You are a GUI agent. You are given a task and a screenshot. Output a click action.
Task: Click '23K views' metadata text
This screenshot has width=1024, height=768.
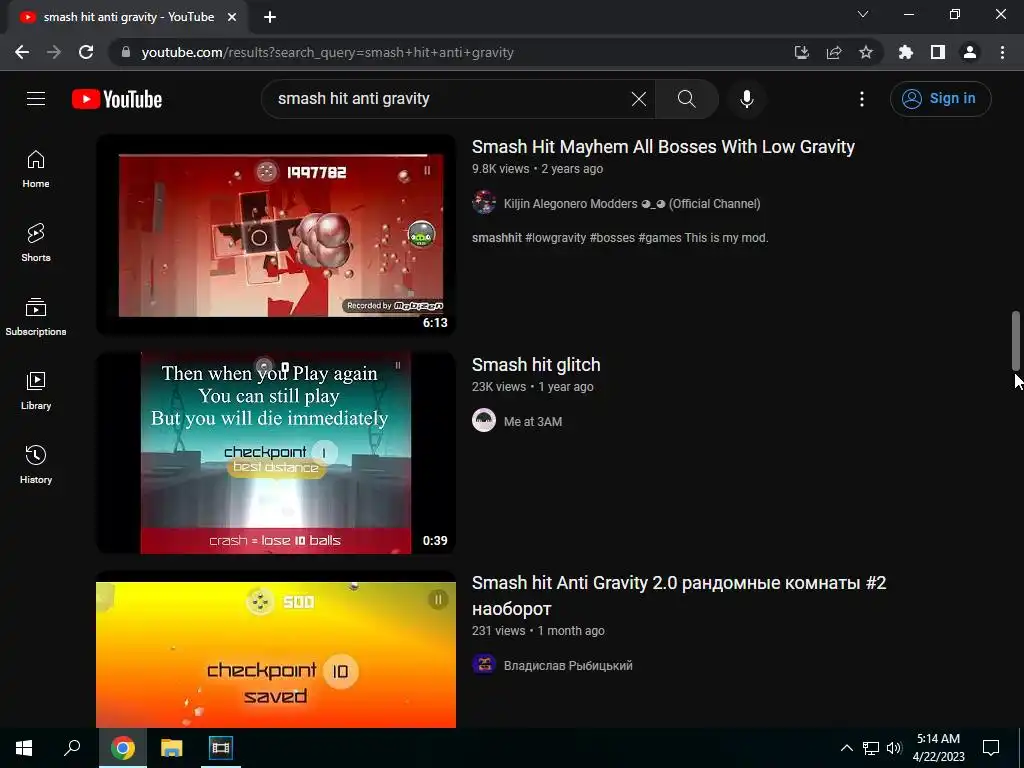[499, 387]
